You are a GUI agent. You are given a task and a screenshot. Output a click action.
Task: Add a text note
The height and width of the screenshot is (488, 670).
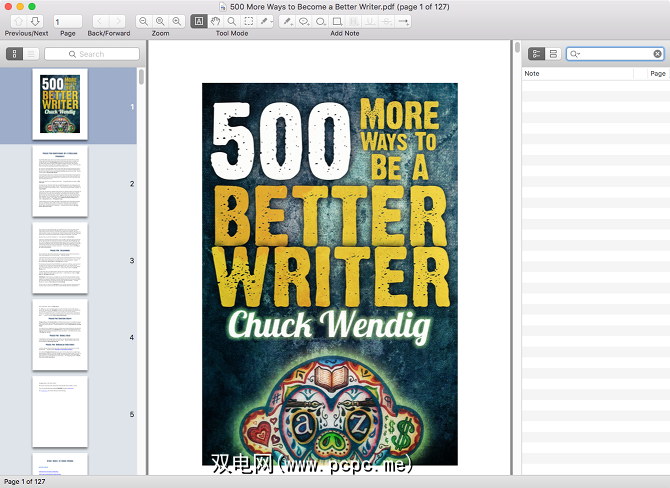(288, 21)
